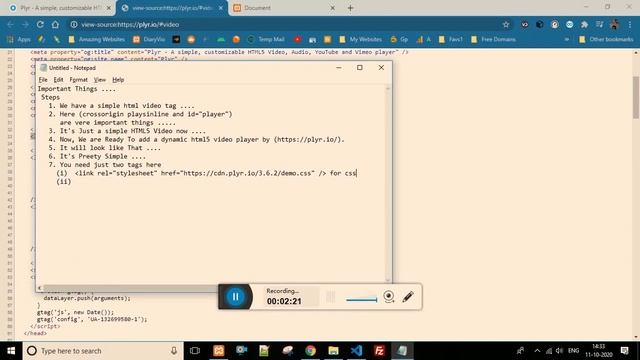Reload the page in Chrome
The height and width of the screenshot is (360, 640).
click(x=40, y=24)
